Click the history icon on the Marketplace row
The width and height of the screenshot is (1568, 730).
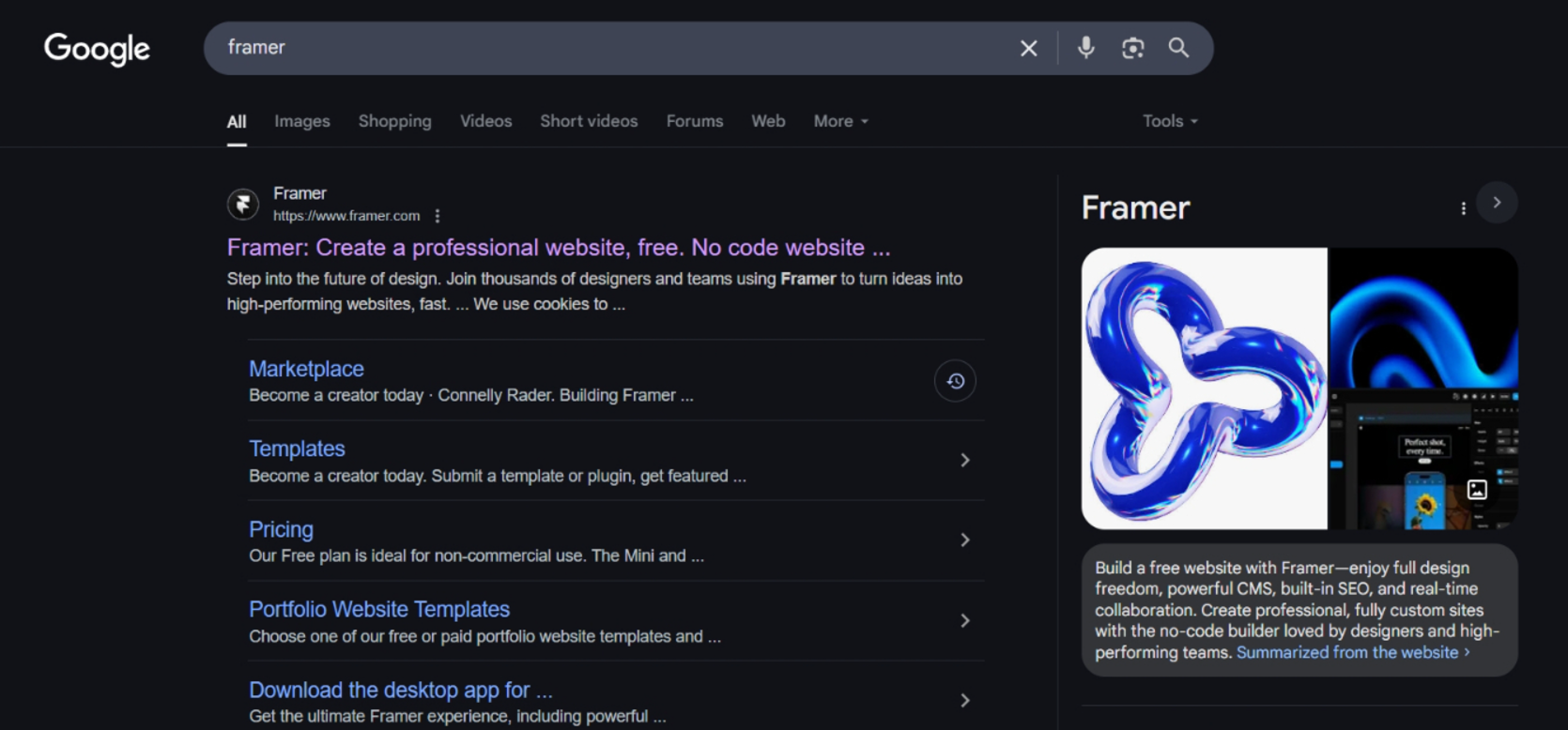coord(955,381)
